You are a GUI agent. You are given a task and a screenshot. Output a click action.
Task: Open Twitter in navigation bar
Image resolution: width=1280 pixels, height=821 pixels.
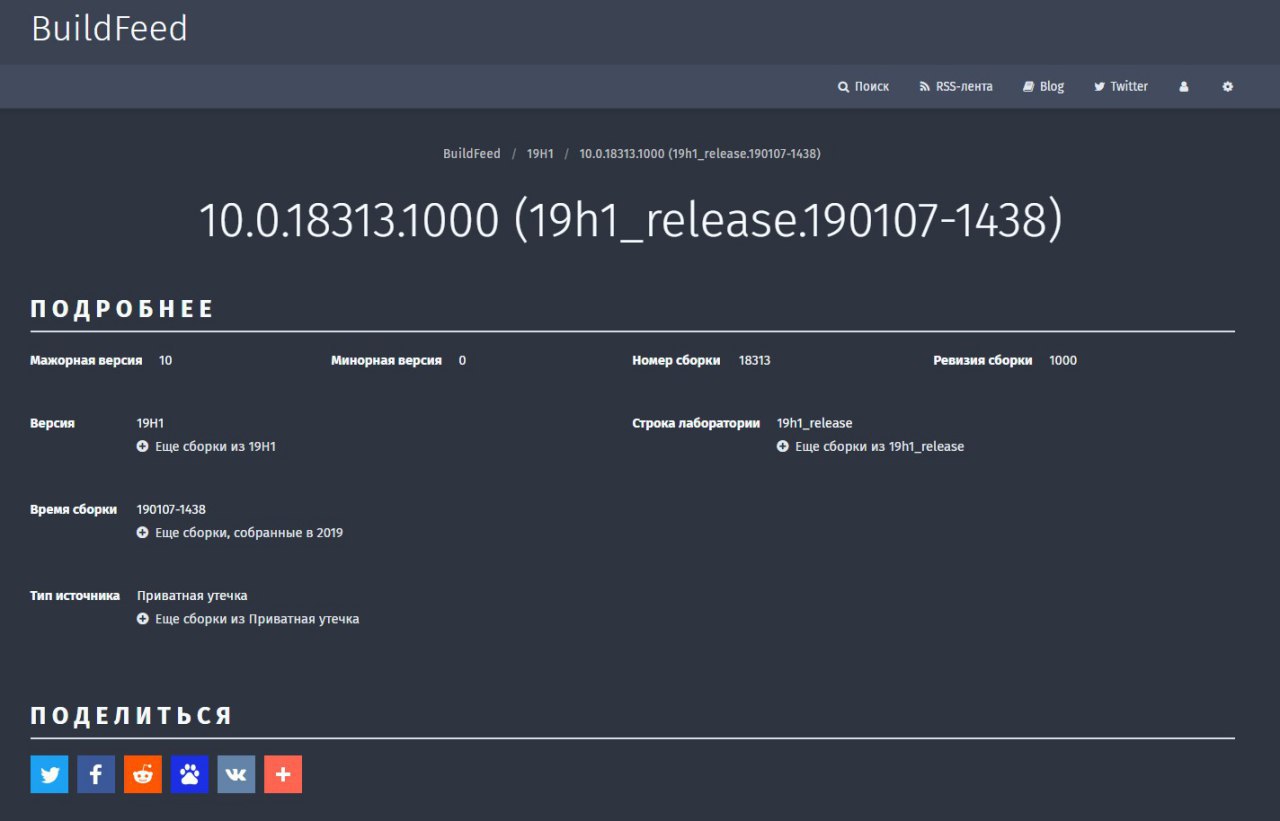1121,87
